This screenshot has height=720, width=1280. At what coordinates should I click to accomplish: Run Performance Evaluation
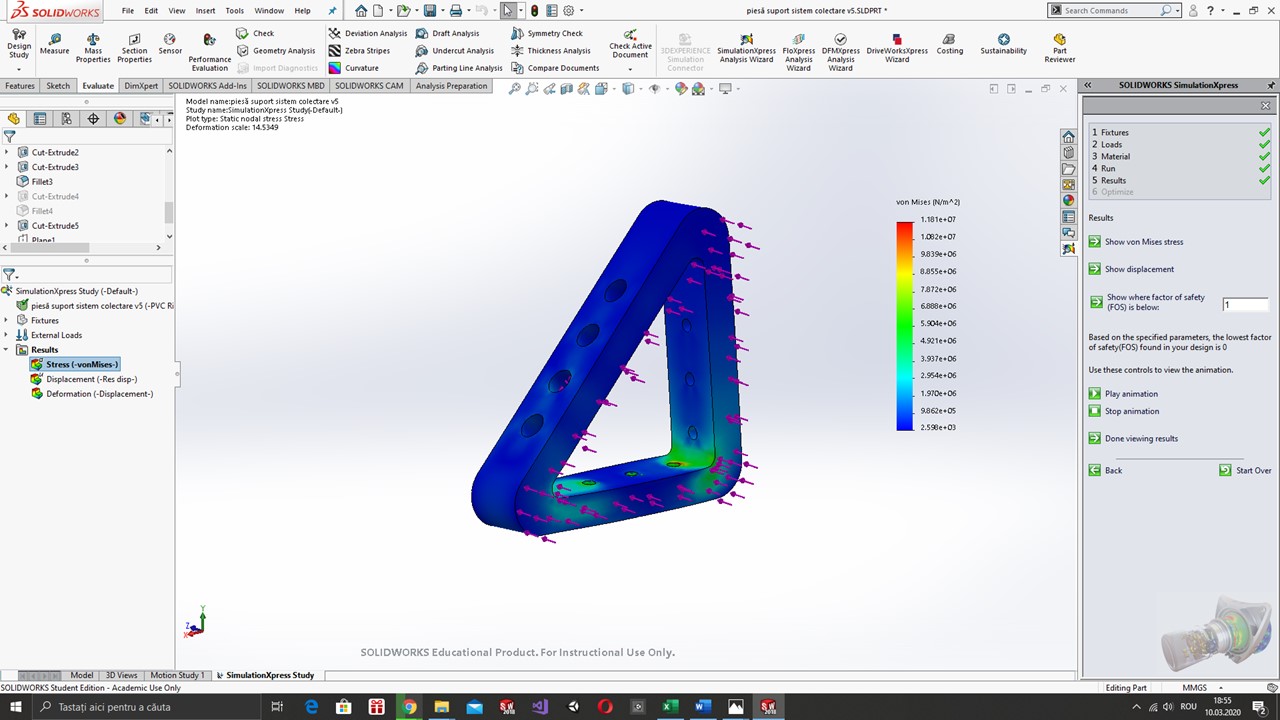[x=209, y=52]
